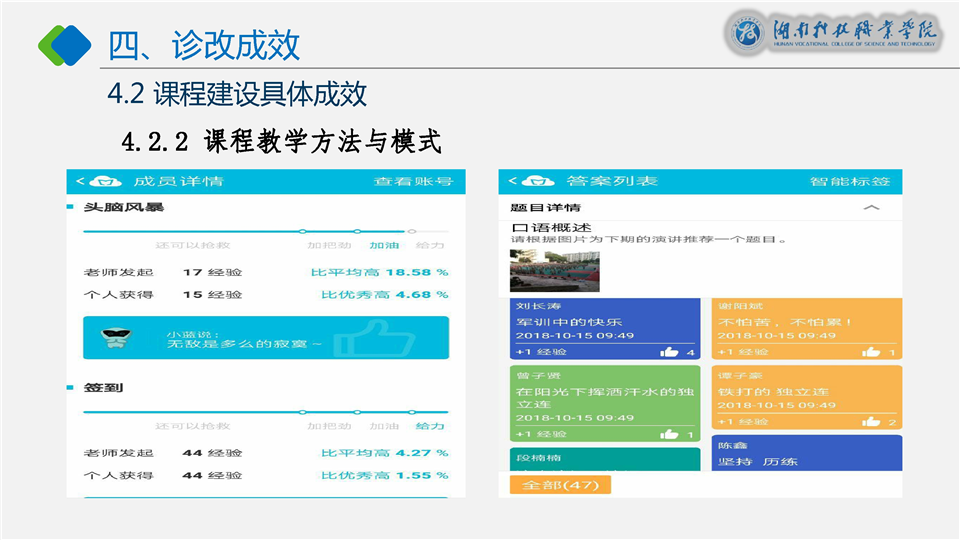Click the 小蓝说 banner
This screenshot has width=960, height=540.
pos(265,338)
